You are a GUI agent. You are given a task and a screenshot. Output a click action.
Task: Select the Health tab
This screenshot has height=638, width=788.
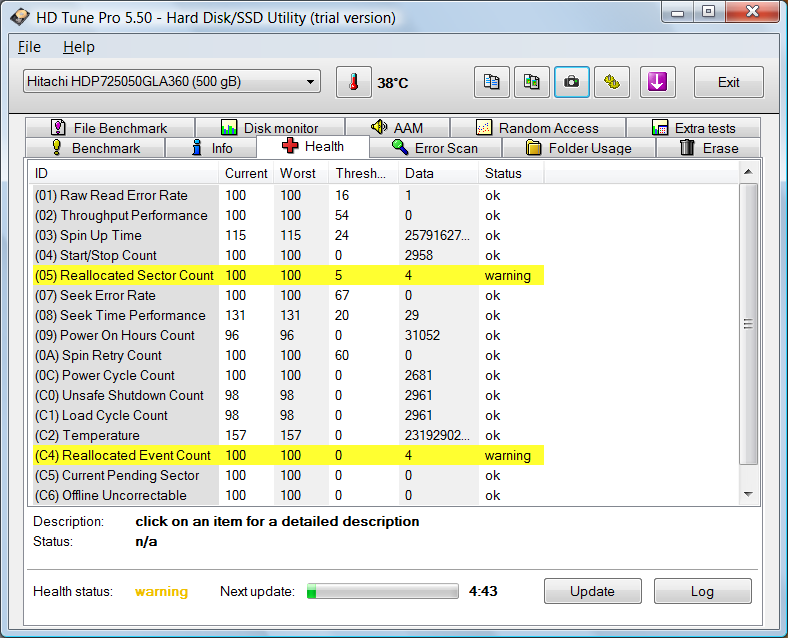click(x=313, y=146)
